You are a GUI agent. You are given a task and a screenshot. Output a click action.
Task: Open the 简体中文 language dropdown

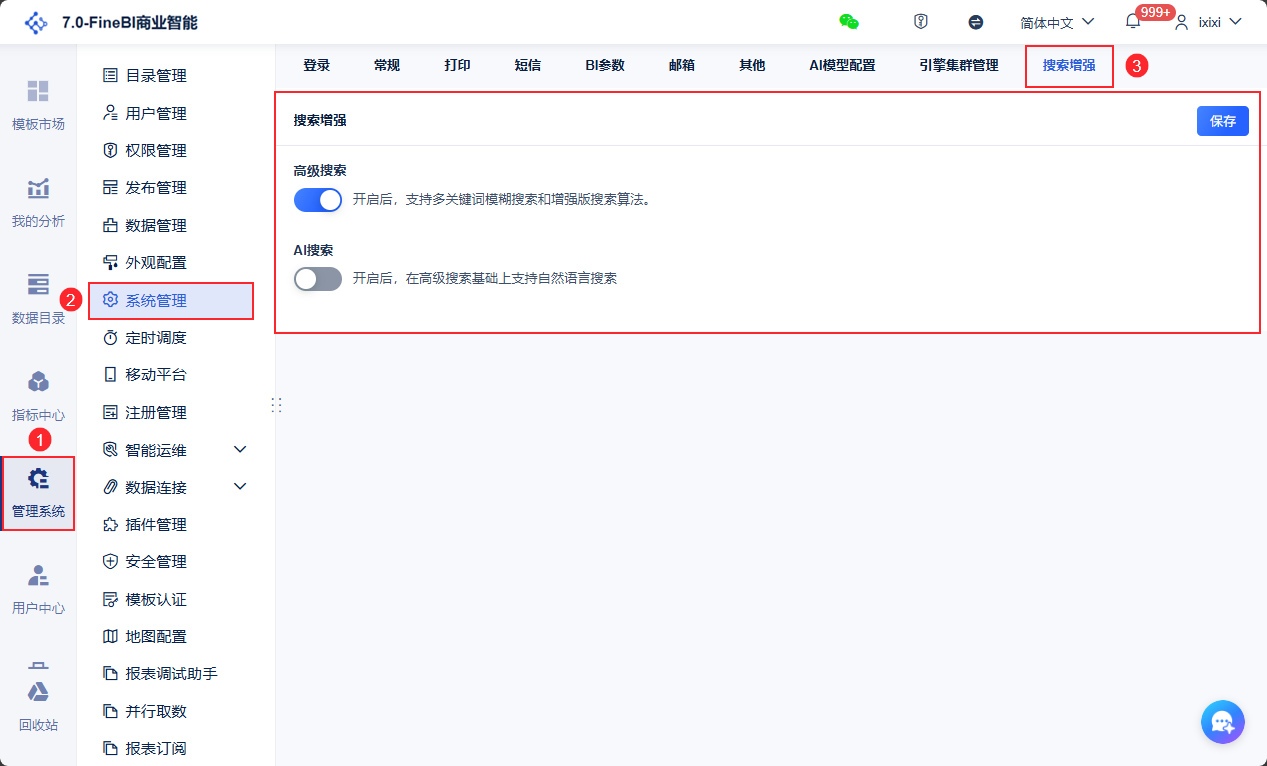[x=1057, y=22]
